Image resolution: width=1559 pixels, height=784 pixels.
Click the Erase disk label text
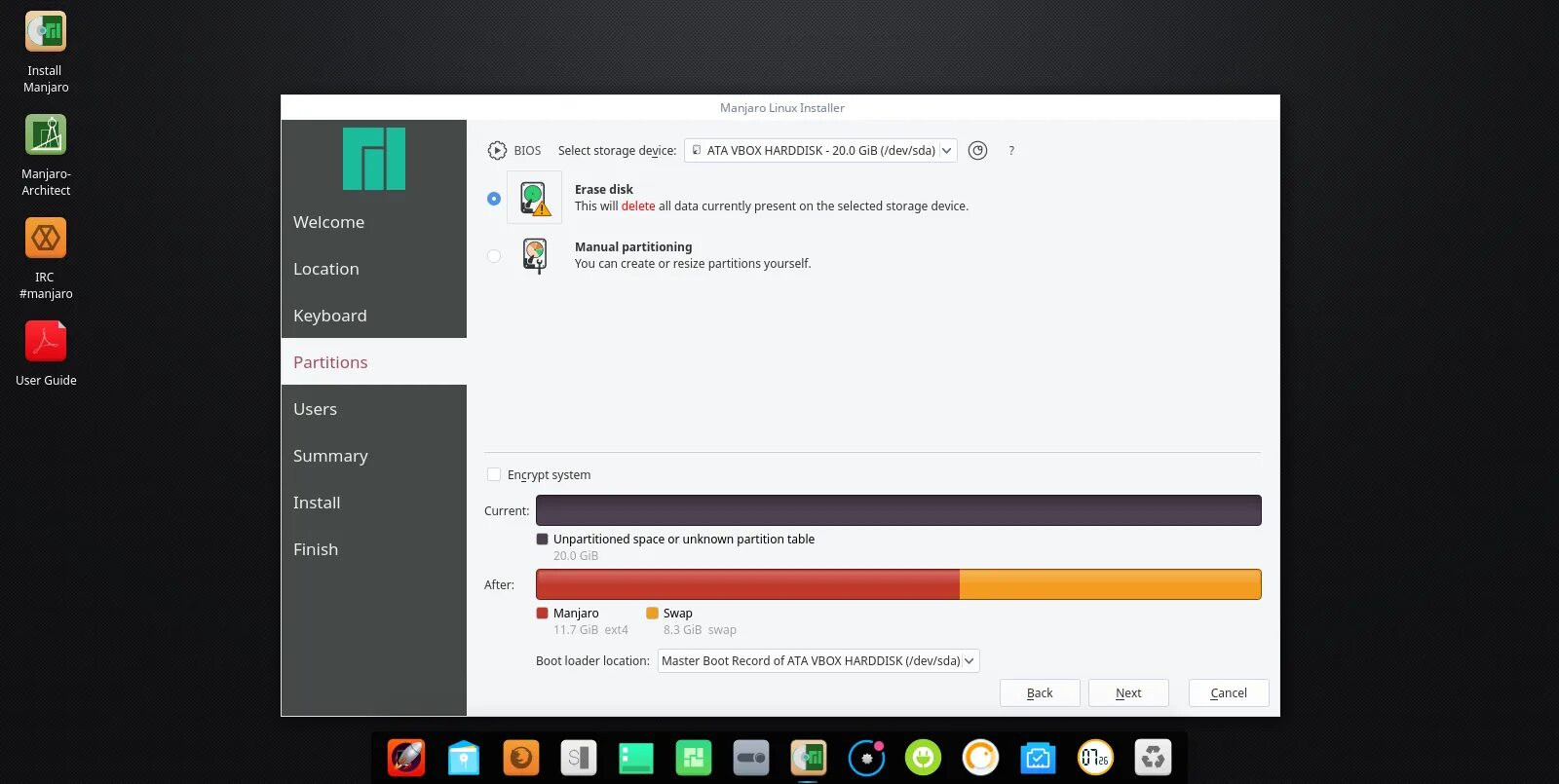click(x=604, y=190)
